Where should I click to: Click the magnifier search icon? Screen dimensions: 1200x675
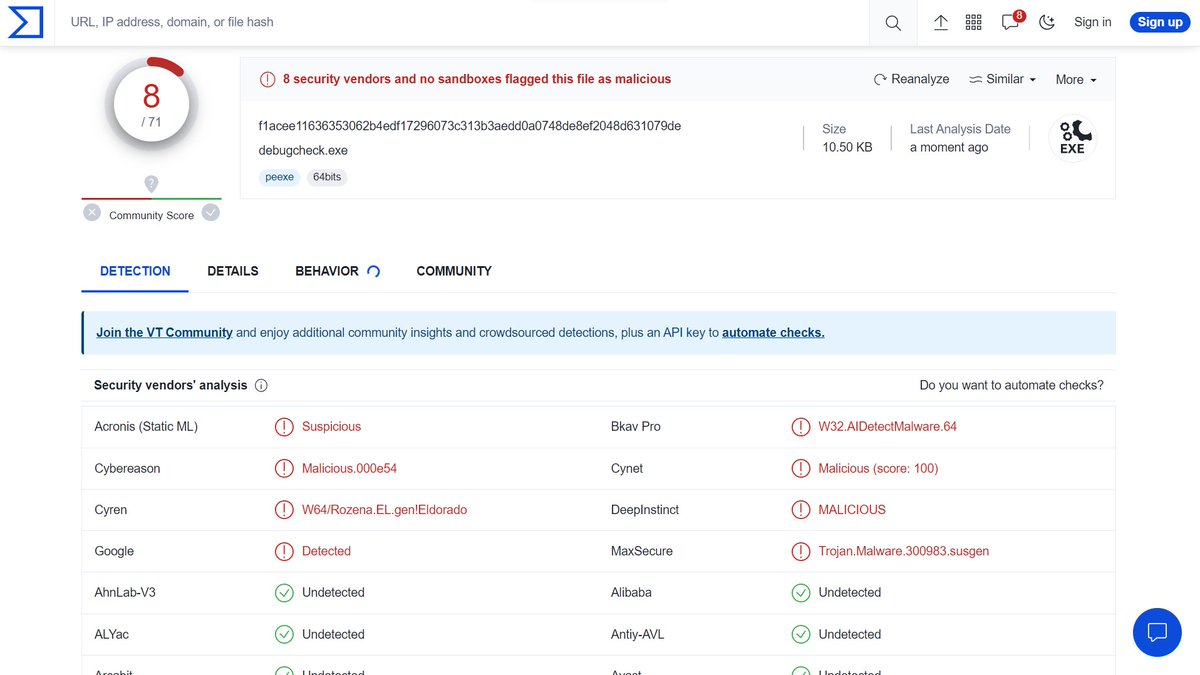893,23
